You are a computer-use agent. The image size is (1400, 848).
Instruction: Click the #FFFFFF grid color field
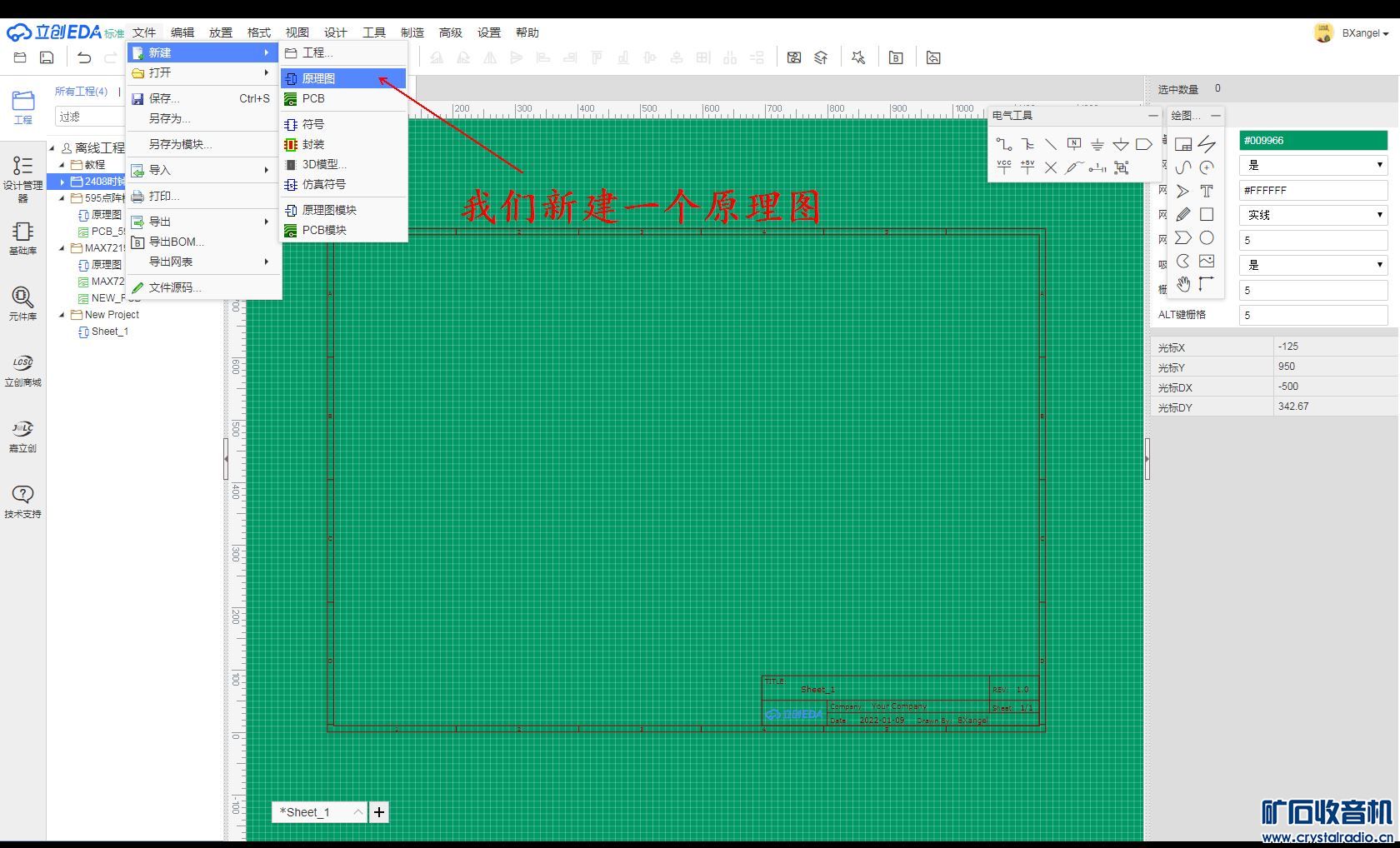pyautogui.click(x=1313, y=190)
